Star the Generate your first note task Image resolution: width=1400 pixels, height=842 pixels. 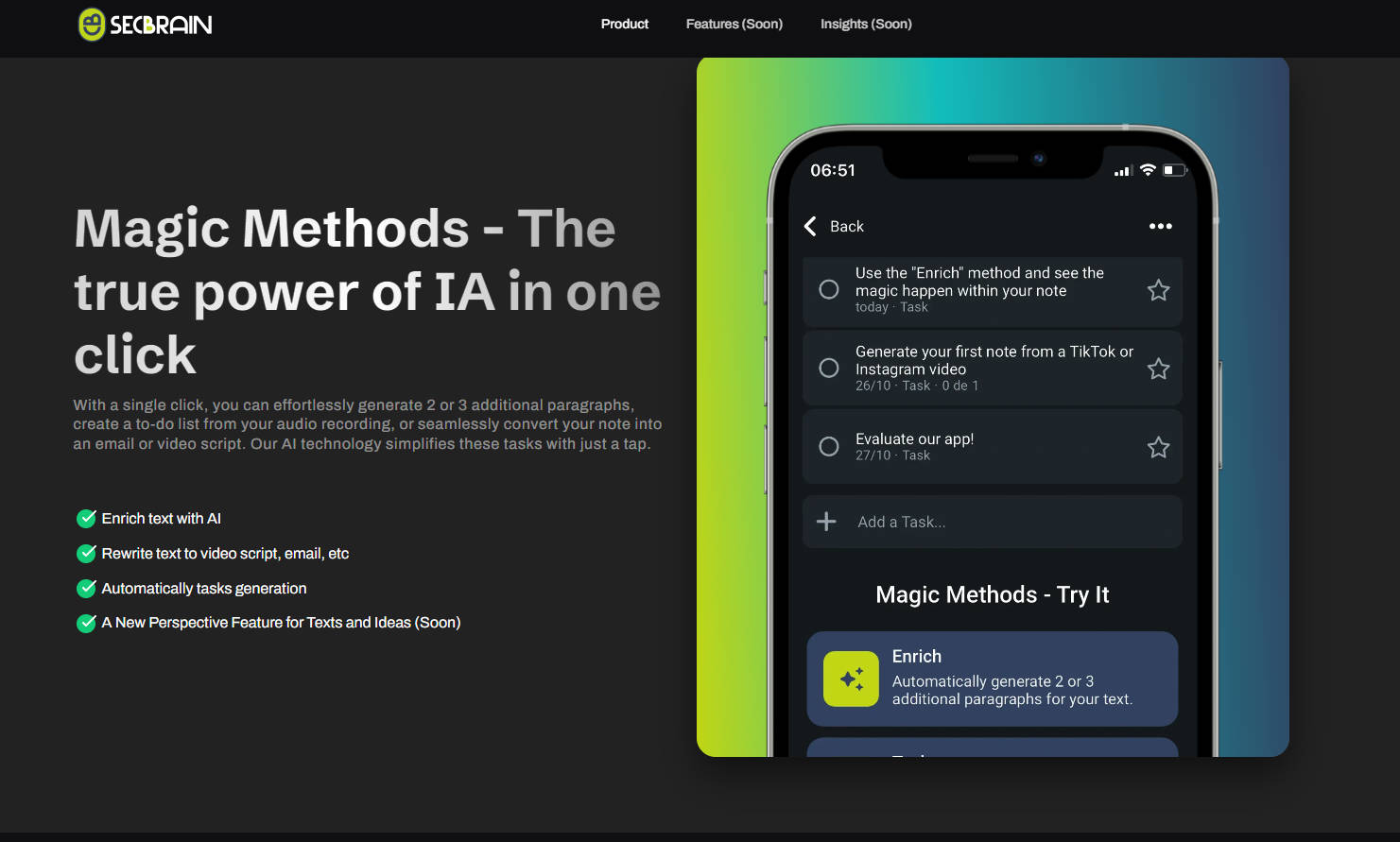point(1159,369)
